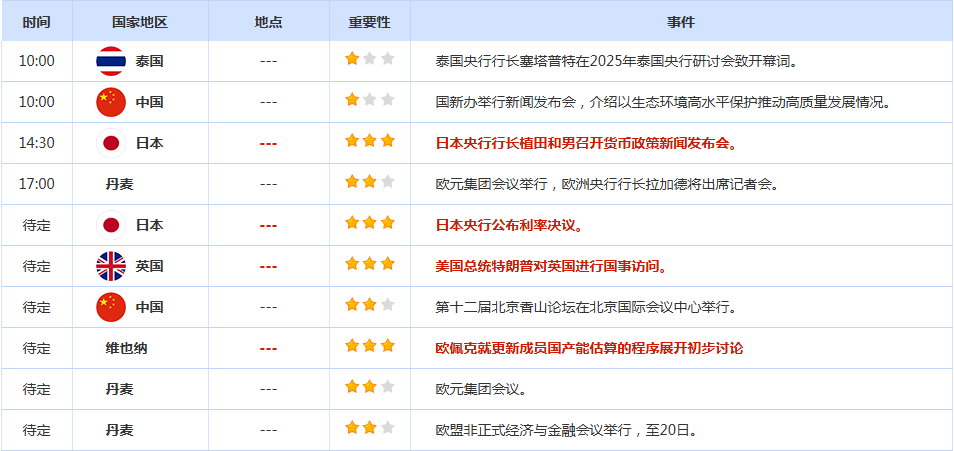The height and width of the screenshot is (451, 954).
Task: Click the 事件 column header
Action: [680, 21]
